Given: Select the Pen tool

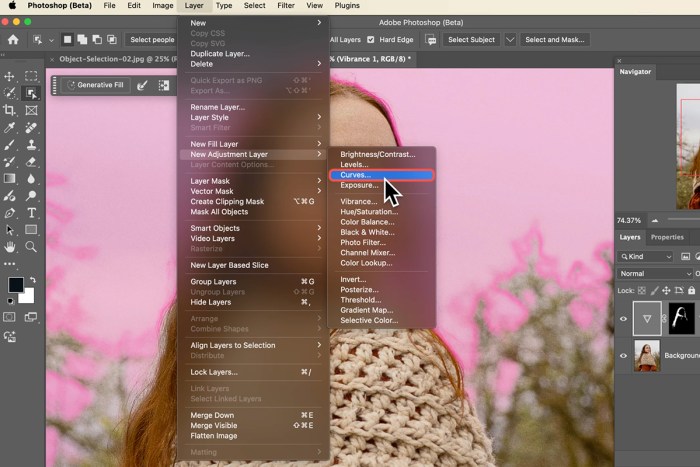Looking at the screenshot, I should point(9,213).
